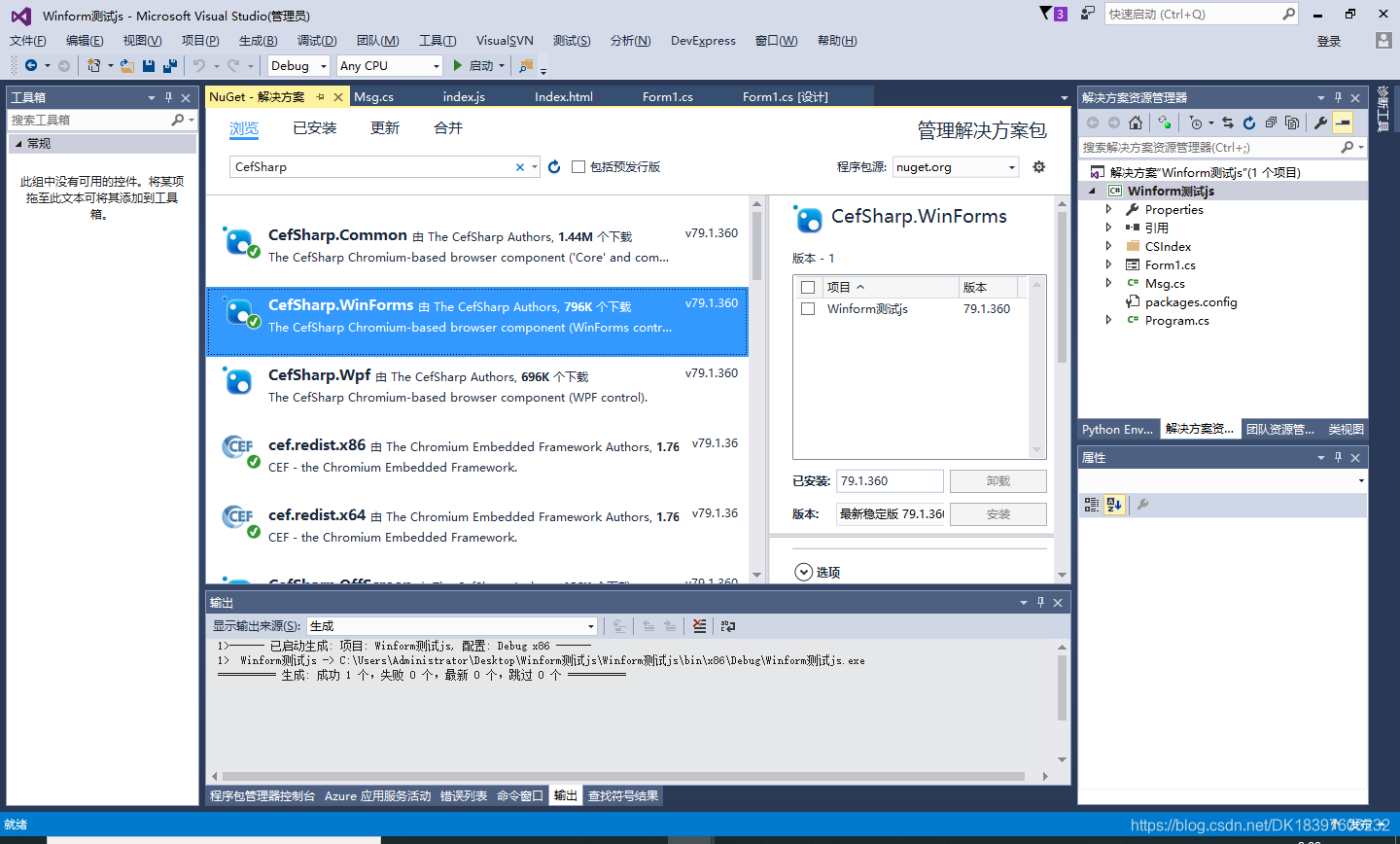Screen dimensions: 1400x844
Task: Click the Home icon in Solution Explorer
Action: (x=1135, y=123)
